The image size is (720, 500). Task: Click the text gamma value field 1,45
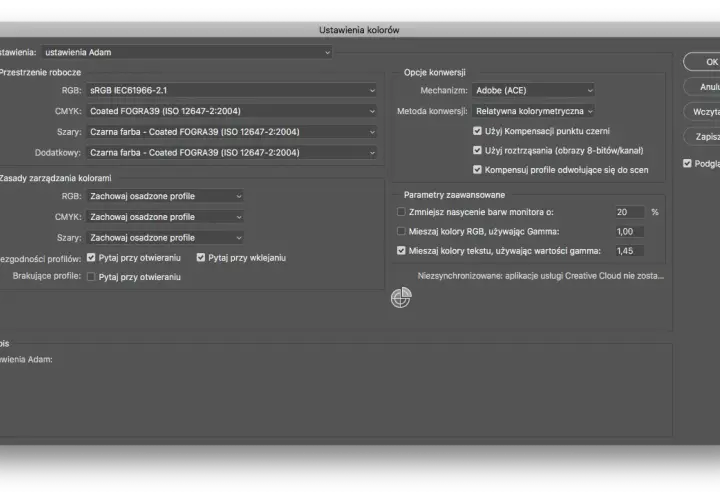(630, 251)
